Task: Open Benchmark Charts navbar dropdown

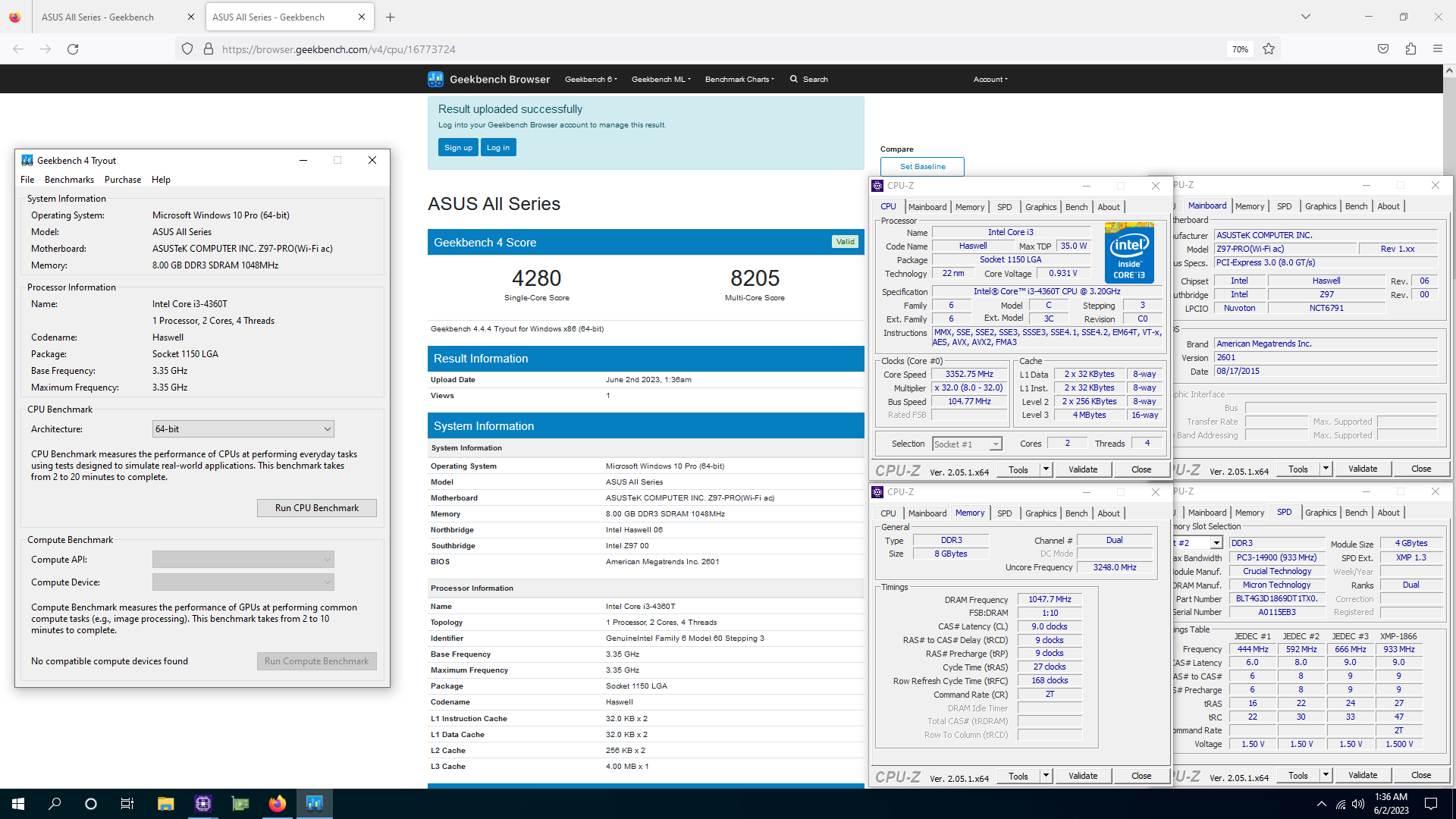Action: 739,79
